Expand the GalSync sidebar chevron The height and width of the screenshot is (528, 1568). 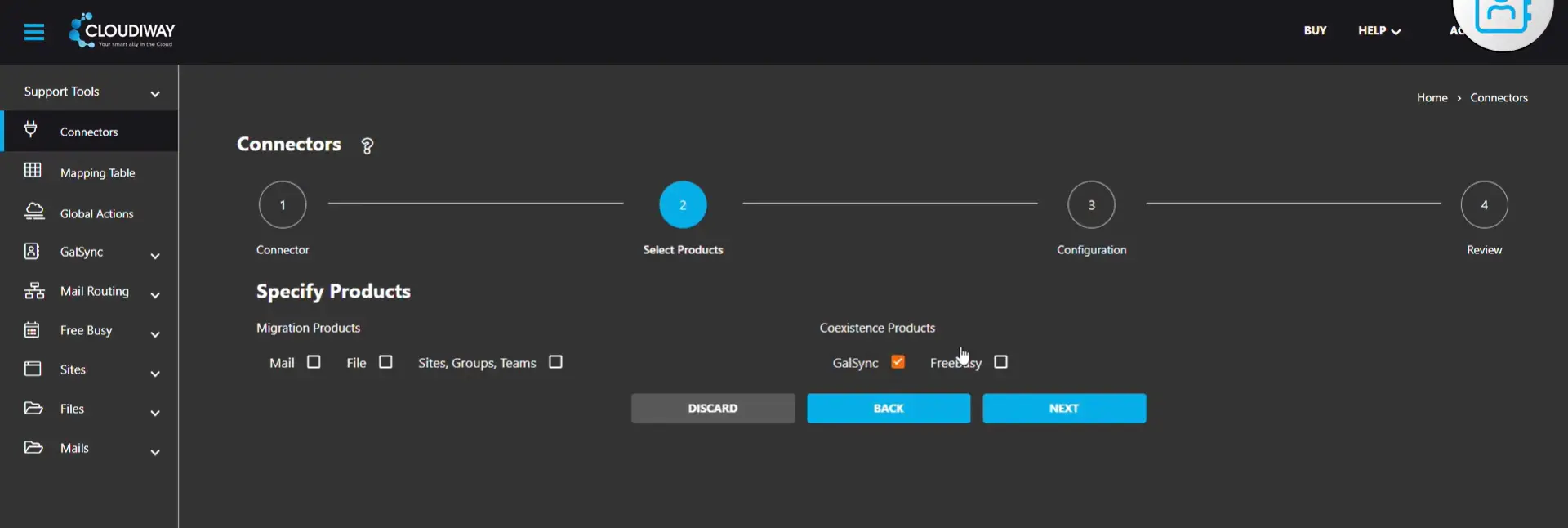[x=155, y=256]
